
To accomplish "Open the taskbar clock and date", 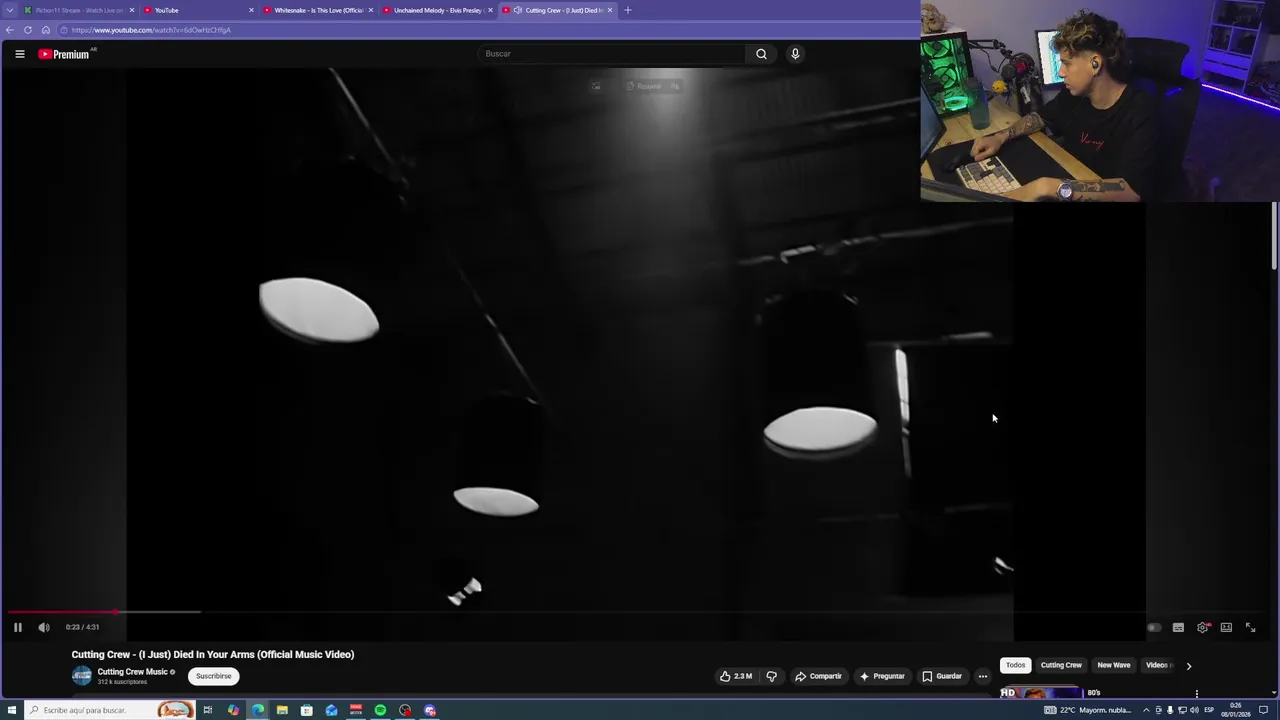I will (x=1236, y=710).
